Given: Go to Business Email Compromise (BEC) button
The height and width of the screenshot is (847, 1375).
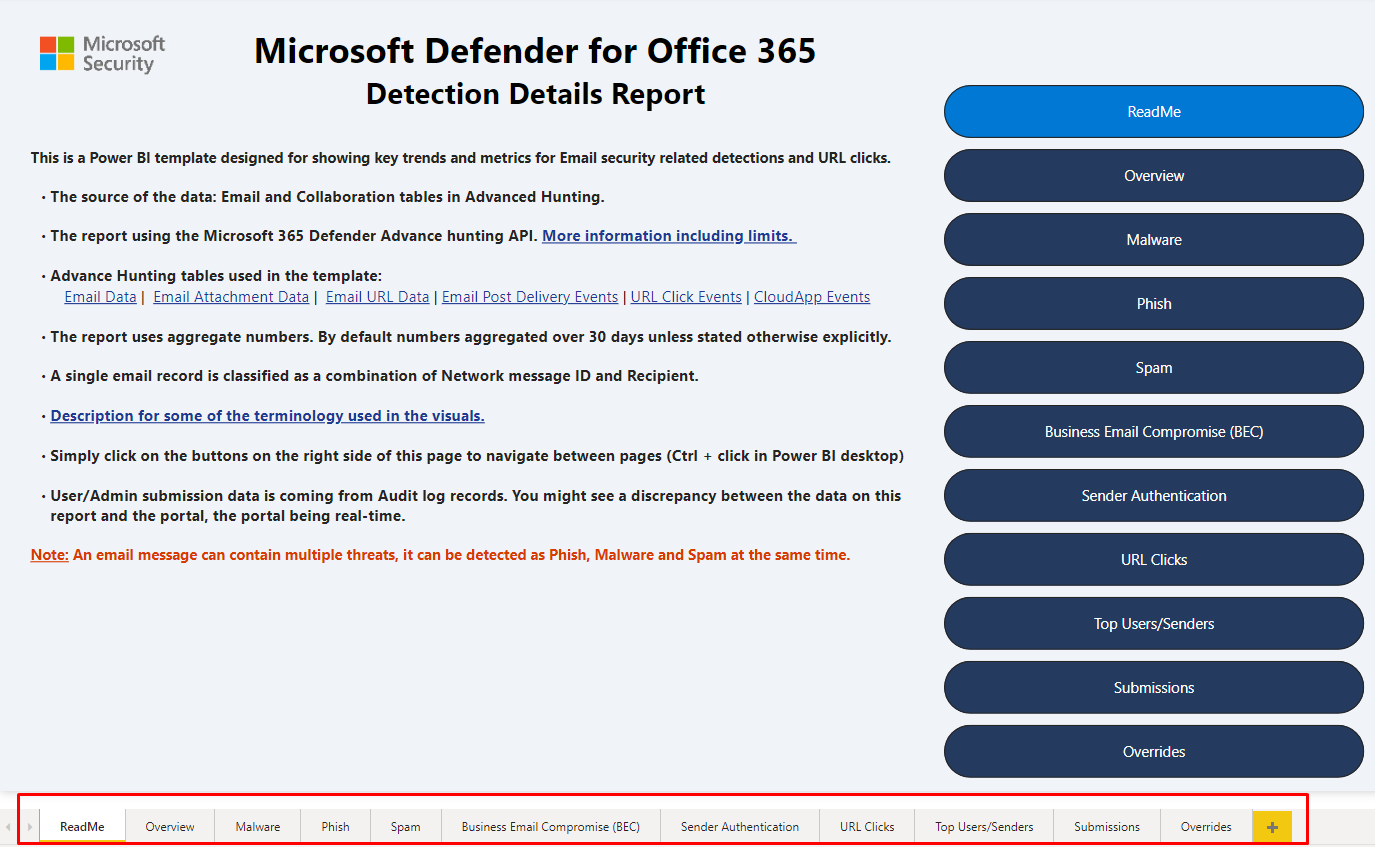Looking at the screenshot, I should coord(1153,432).
